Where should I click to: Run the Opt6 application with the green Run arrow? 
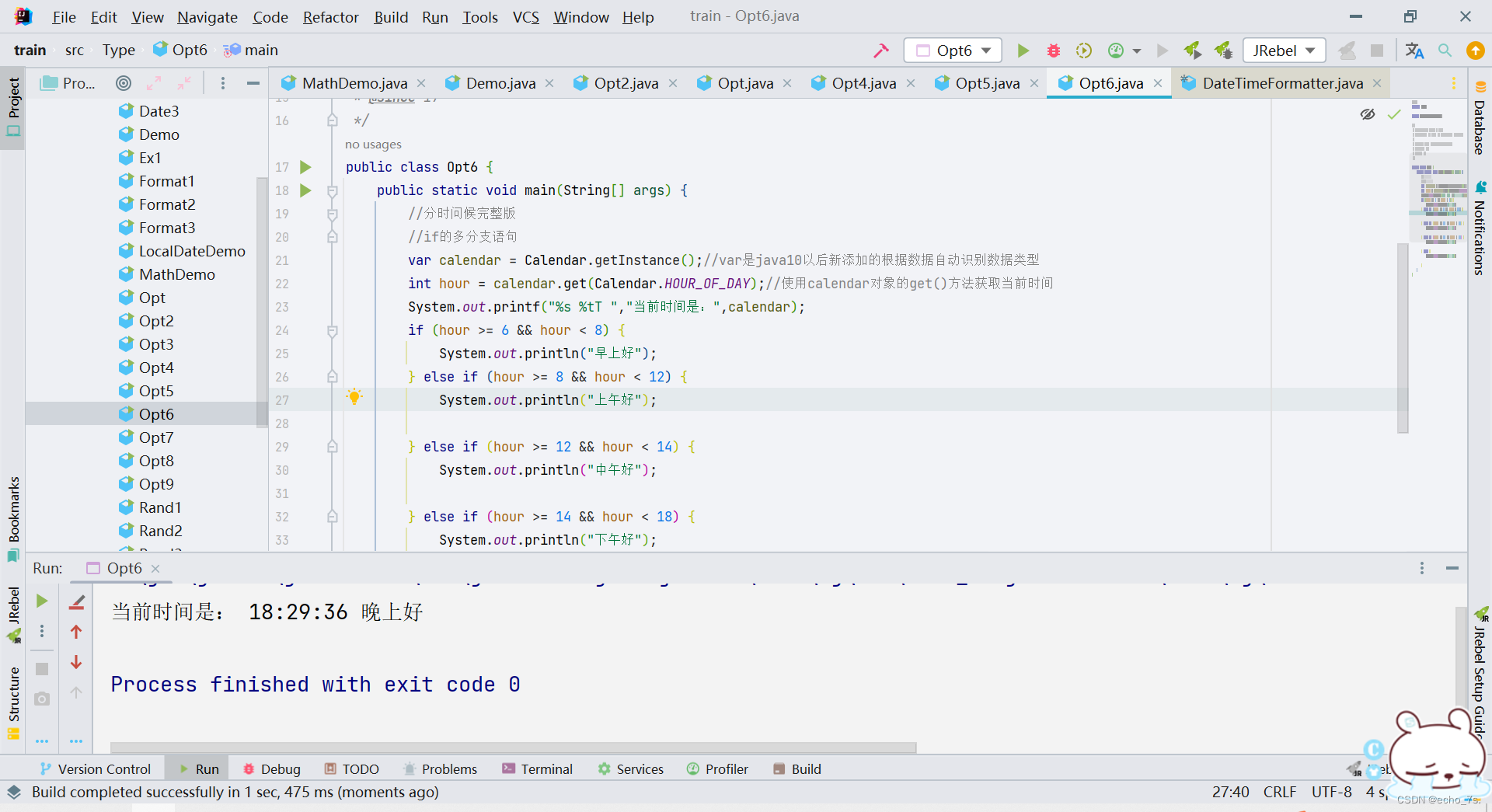click(x=1023, y=50)
